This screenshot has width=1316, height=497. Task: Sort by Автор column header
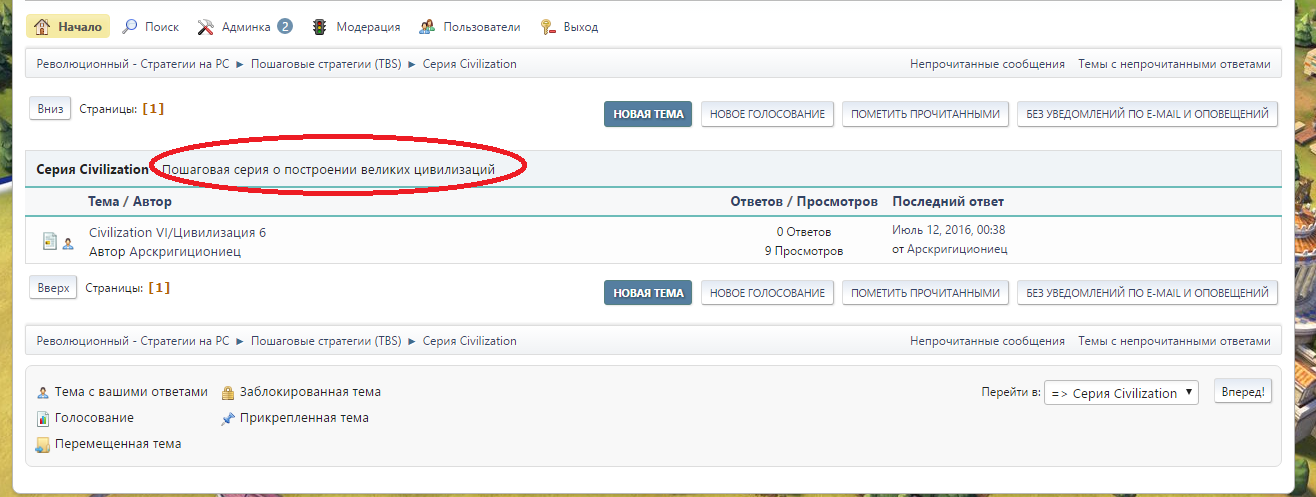(x=153, y=202)
